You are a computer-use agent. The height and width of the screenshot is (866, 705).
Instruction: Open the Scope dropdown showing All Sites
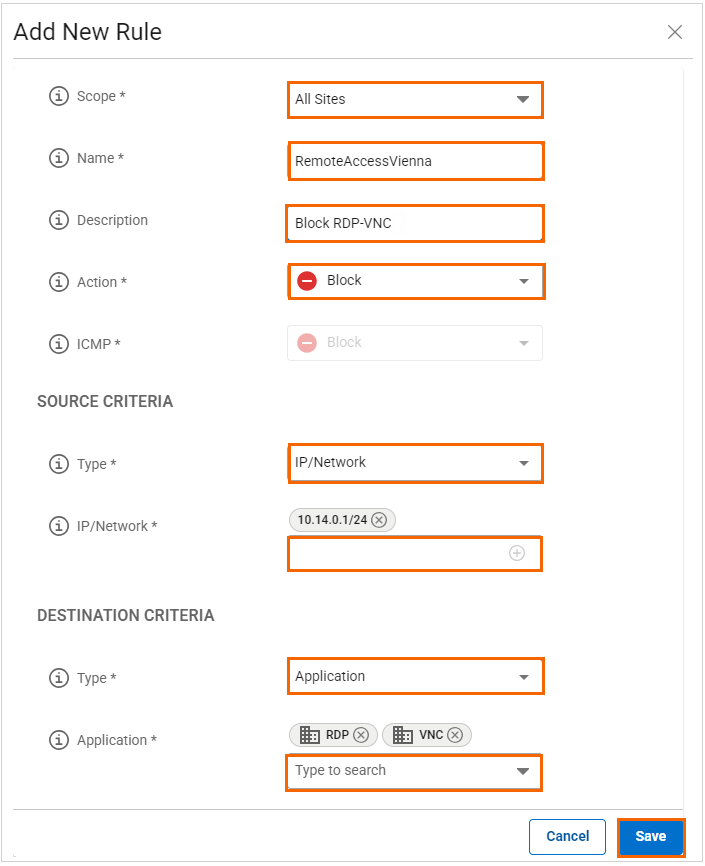pos(521,99)
